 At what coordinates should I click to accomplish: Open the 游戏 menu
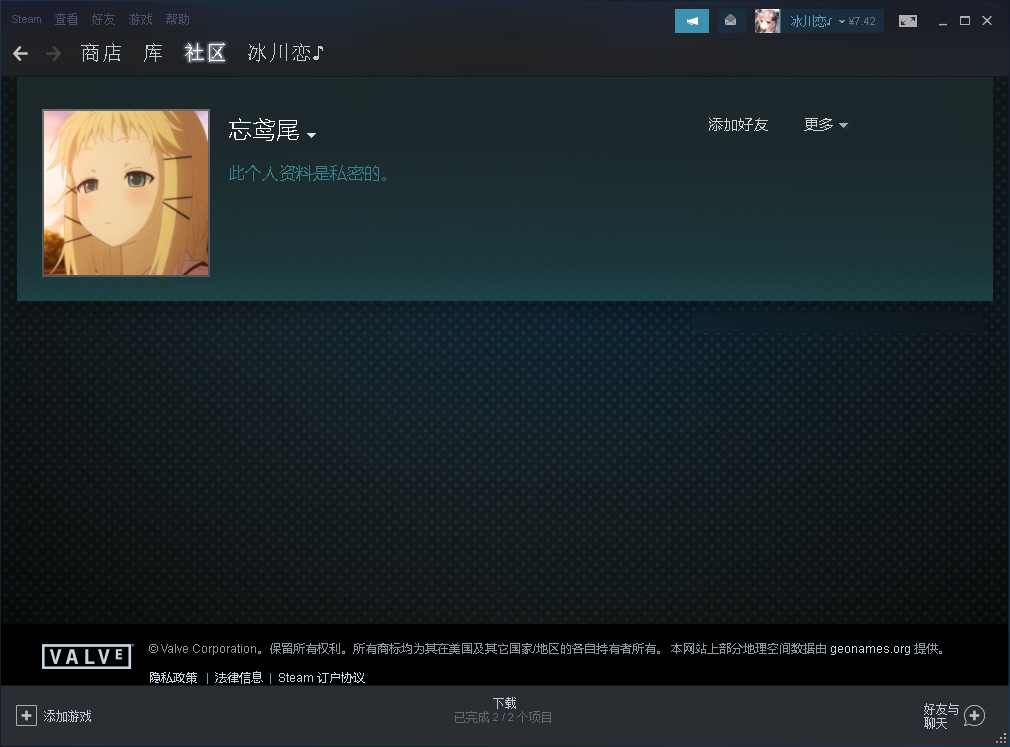[140, 19]
